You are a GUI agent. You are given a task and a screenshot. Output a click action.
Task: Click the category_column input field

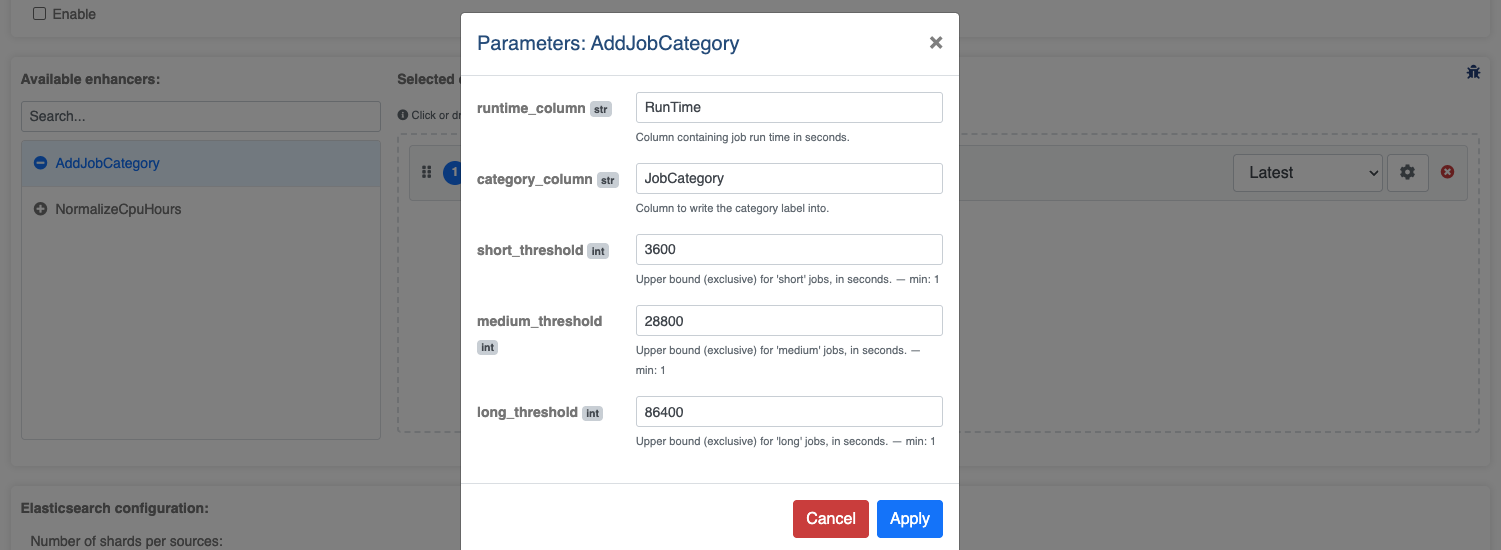(x=789, y=178)
